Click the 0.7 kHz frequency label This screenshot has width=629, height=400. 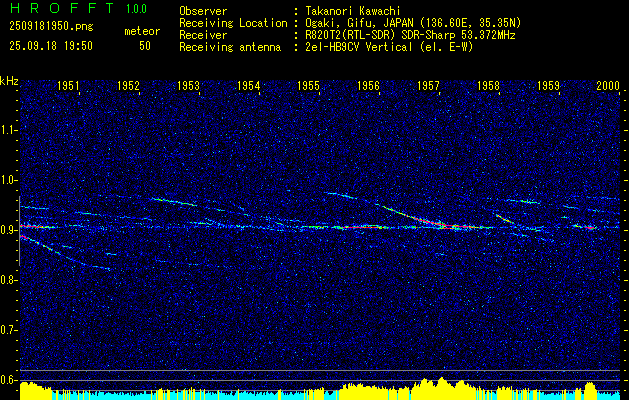coord(8,330)
